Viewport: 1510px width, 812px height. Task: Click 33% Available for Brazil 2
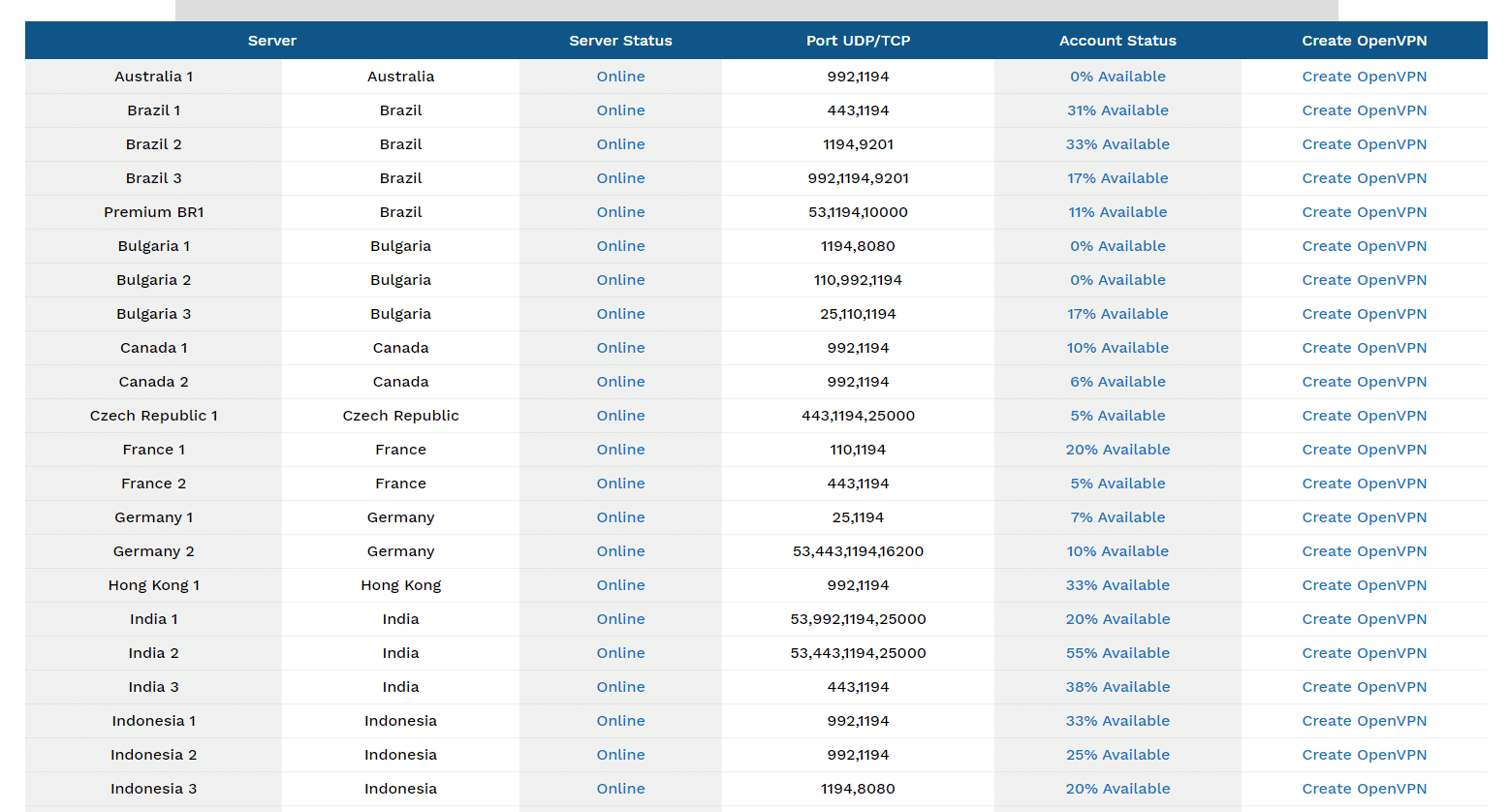tap(1117, 144)
